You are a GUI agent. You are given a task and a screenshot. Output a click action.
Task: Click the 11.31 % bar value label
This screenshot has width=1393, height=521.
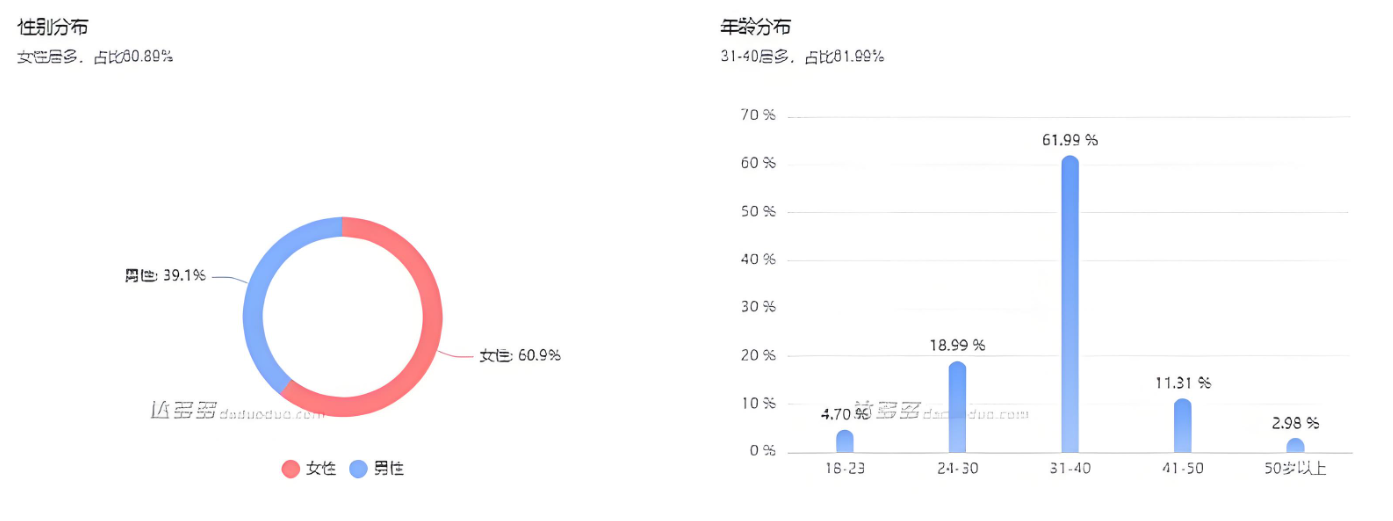(1182, 383)
